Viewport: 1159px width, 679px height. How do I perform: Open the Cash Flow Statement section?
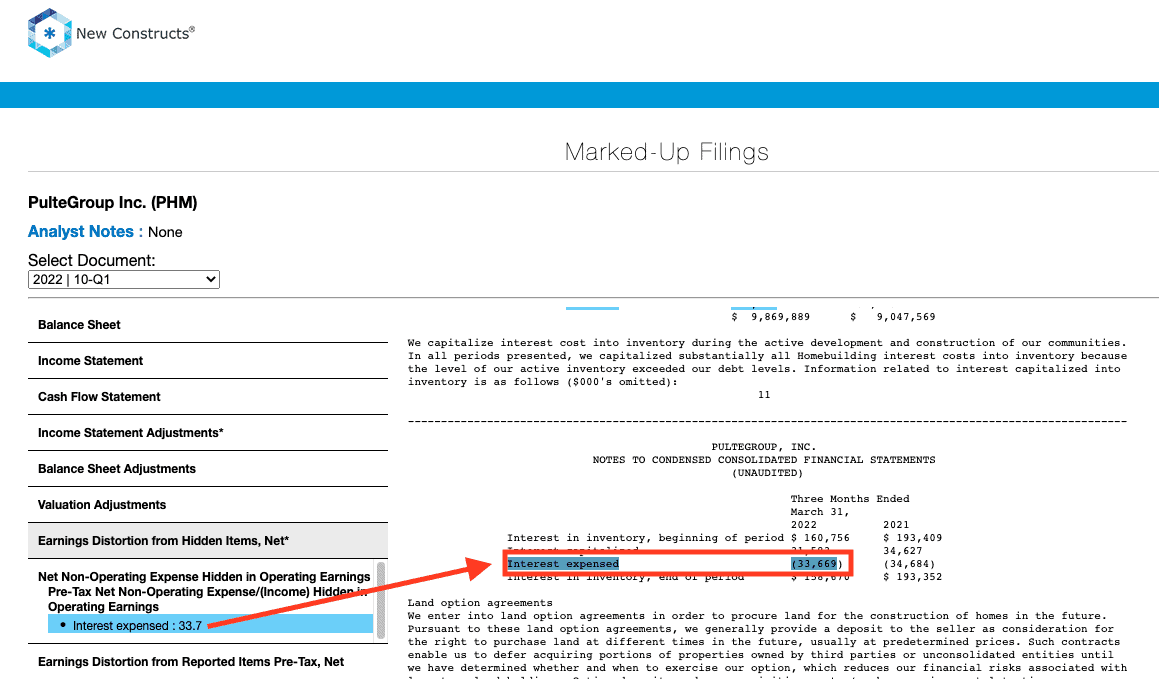208,397
